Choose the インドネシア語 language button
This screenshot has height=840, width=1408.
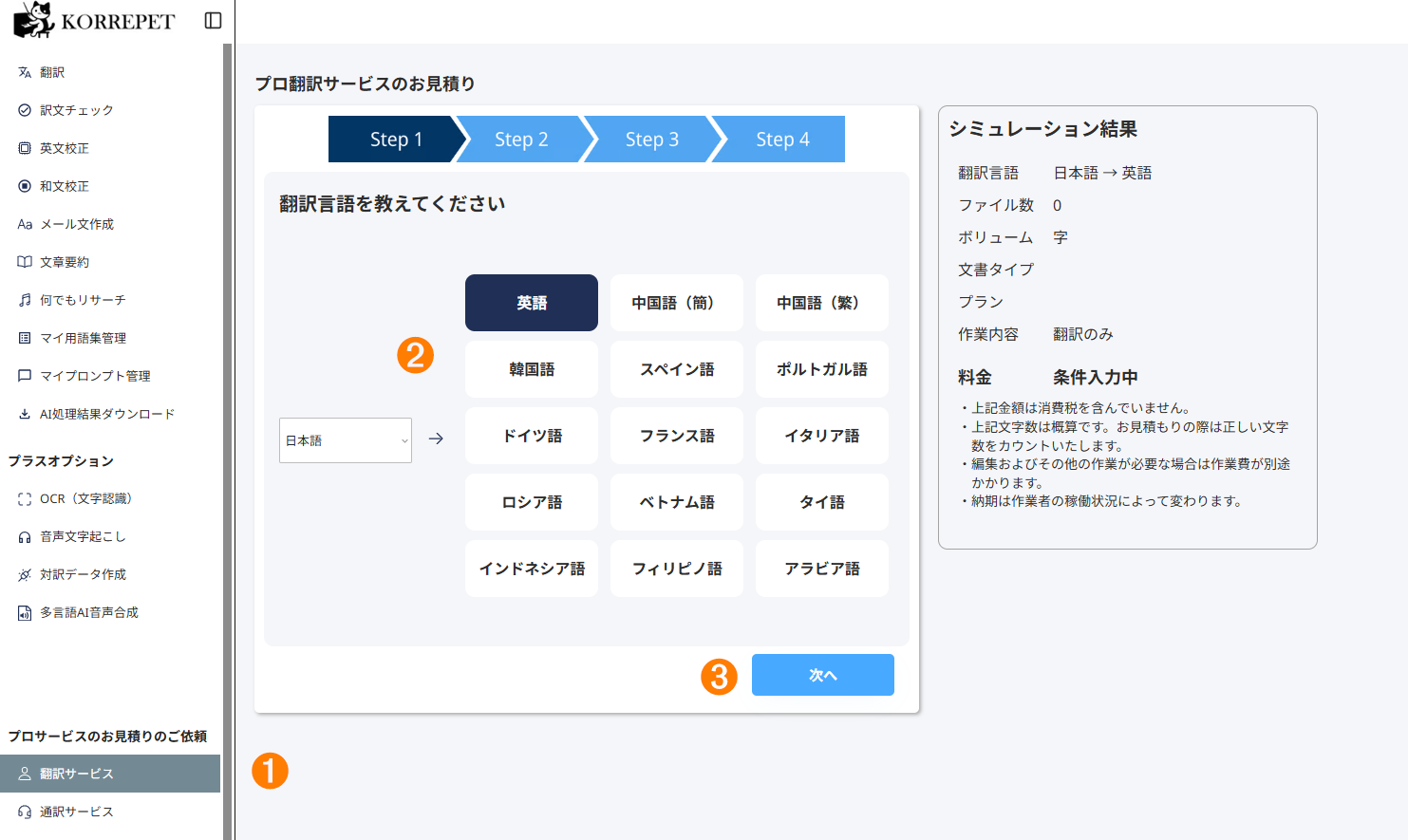pos(532,569)
